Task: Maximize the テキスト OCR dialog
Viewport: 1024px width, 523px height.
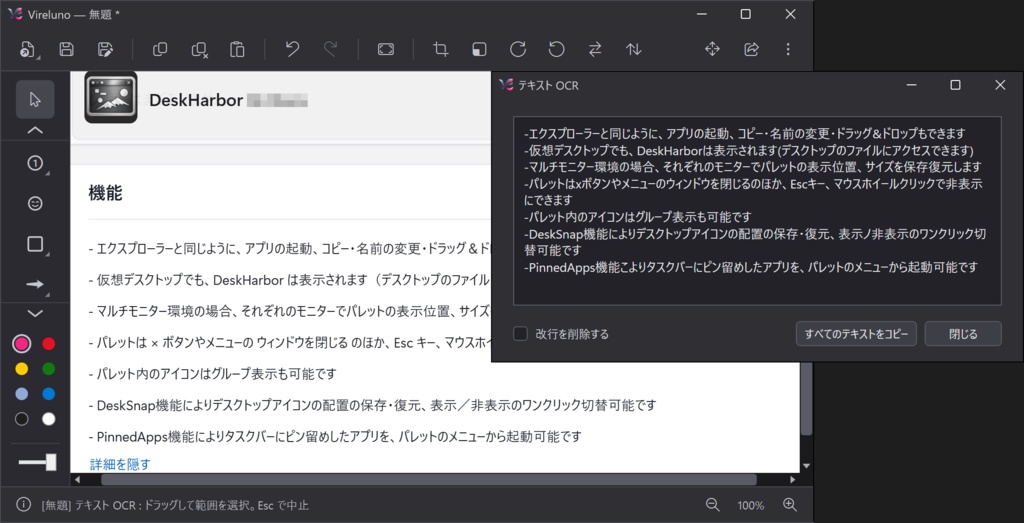Action: 955,85
